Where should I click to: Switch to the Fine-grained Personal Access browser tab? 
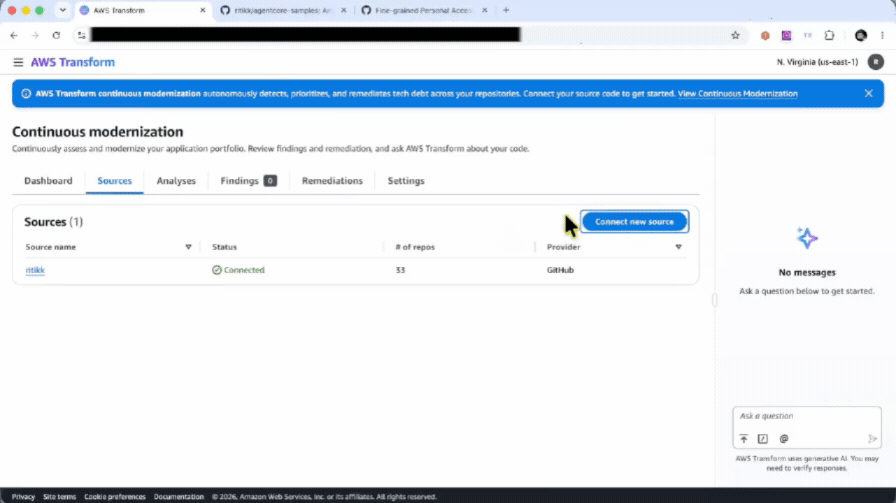(423, 10)
